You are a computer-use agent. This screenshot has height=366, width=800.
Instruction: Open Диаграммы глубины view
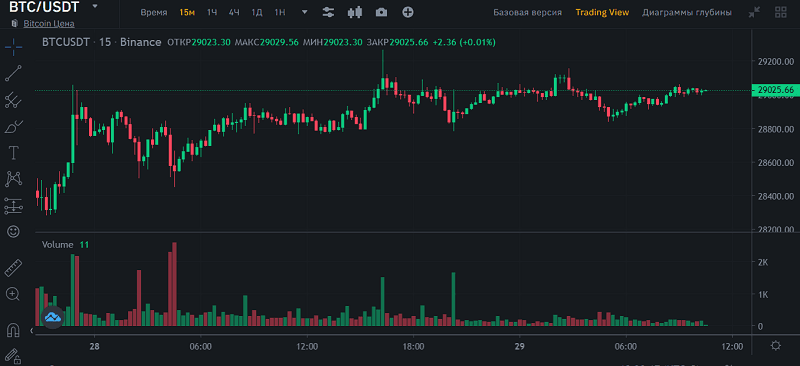[687, 12]
